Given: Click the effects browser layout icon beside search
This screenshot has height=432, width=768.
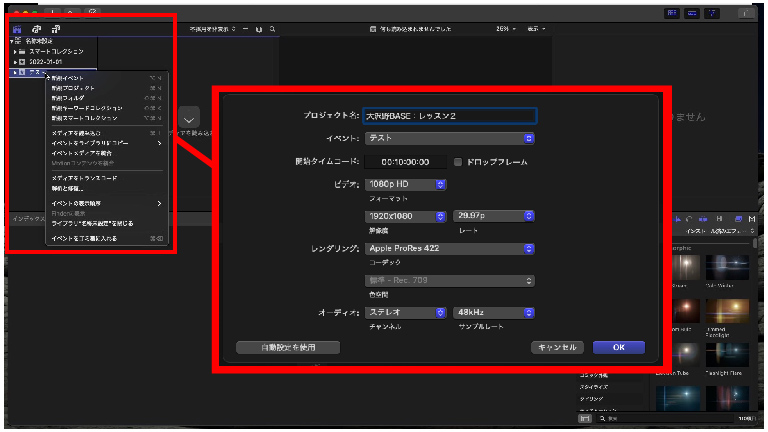Looking at the screenshot, I should pos(585,418).
